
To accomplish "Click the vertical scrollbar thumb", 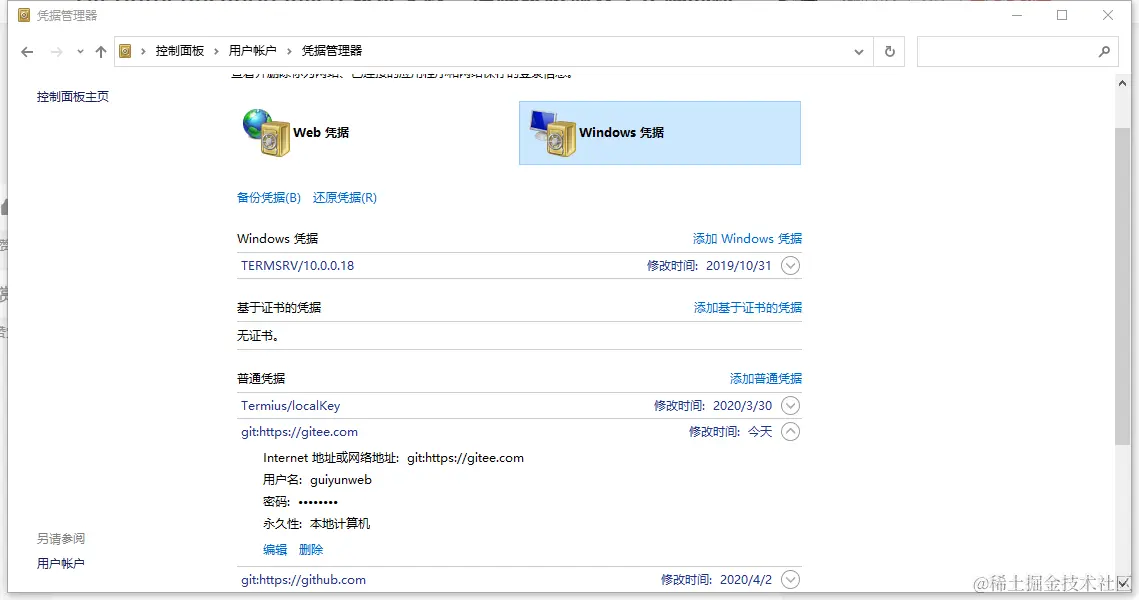I will click(1122, 285).
